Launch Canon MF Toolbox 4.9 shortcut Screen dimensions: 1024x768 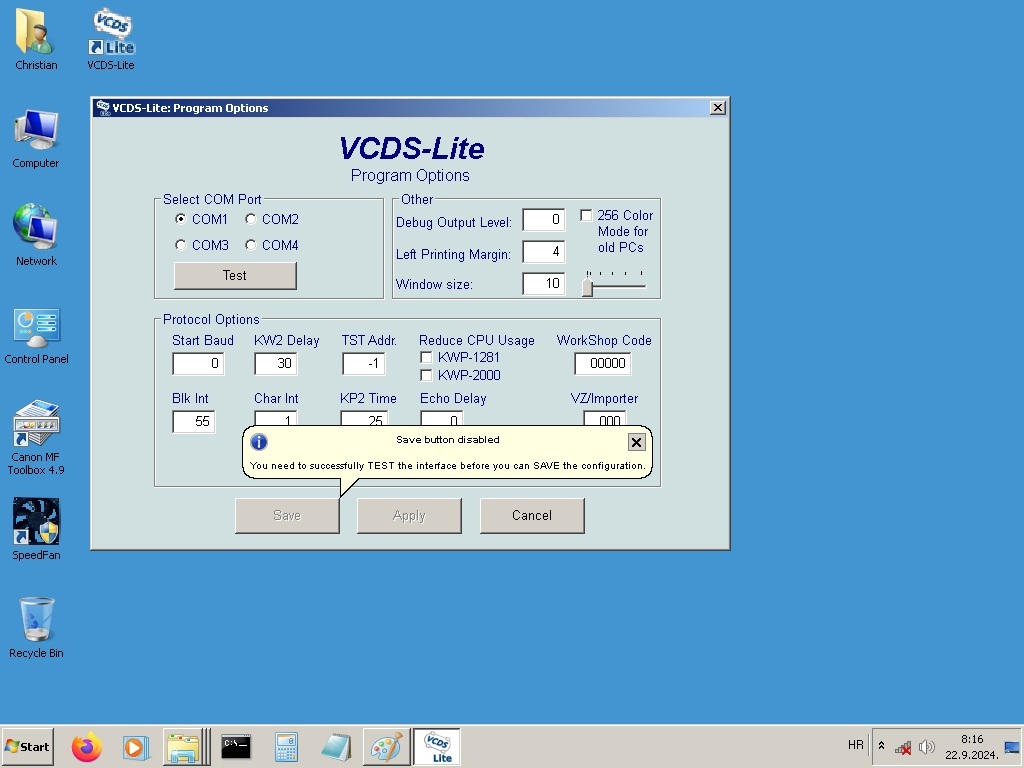[36, 436]
